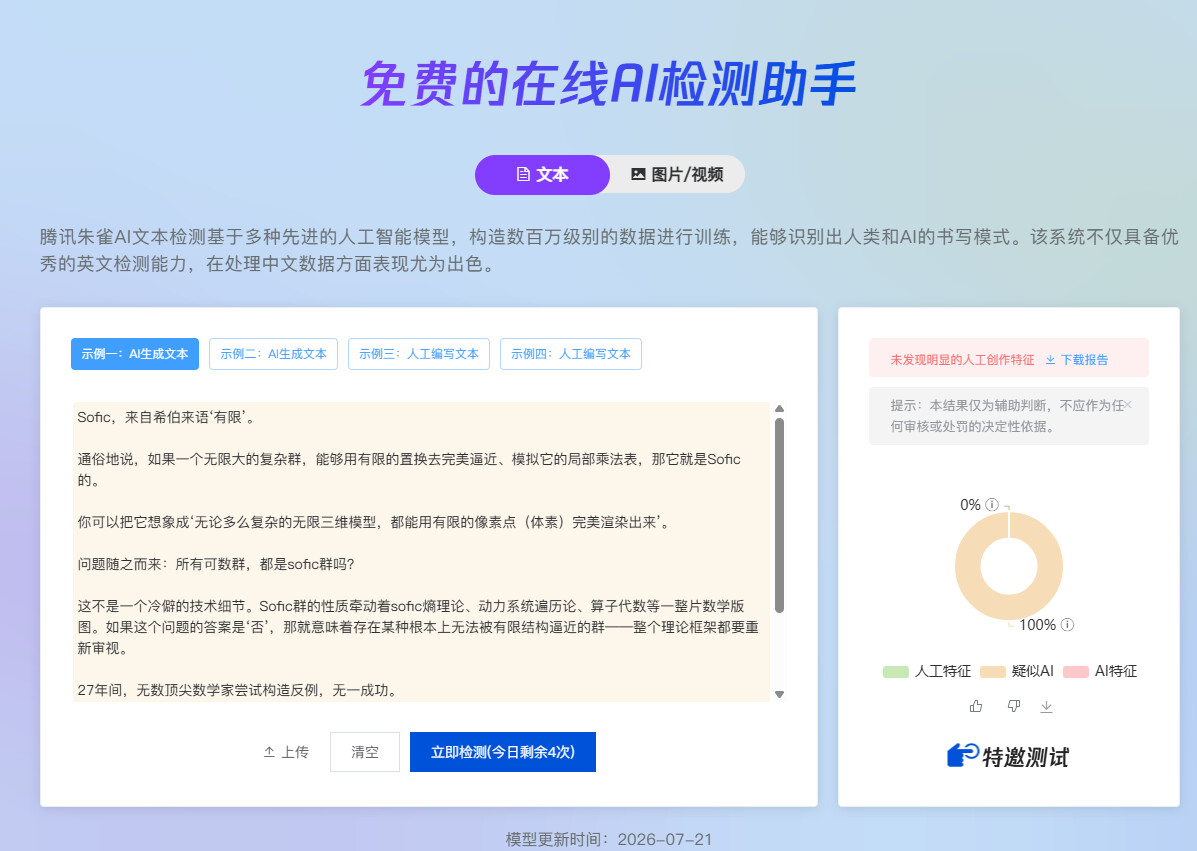This screenshot has width=1197, height=851.
Task: Load 示例四：人工编写文本 sample
Action: pyautogui.click(x=570, y=354)
